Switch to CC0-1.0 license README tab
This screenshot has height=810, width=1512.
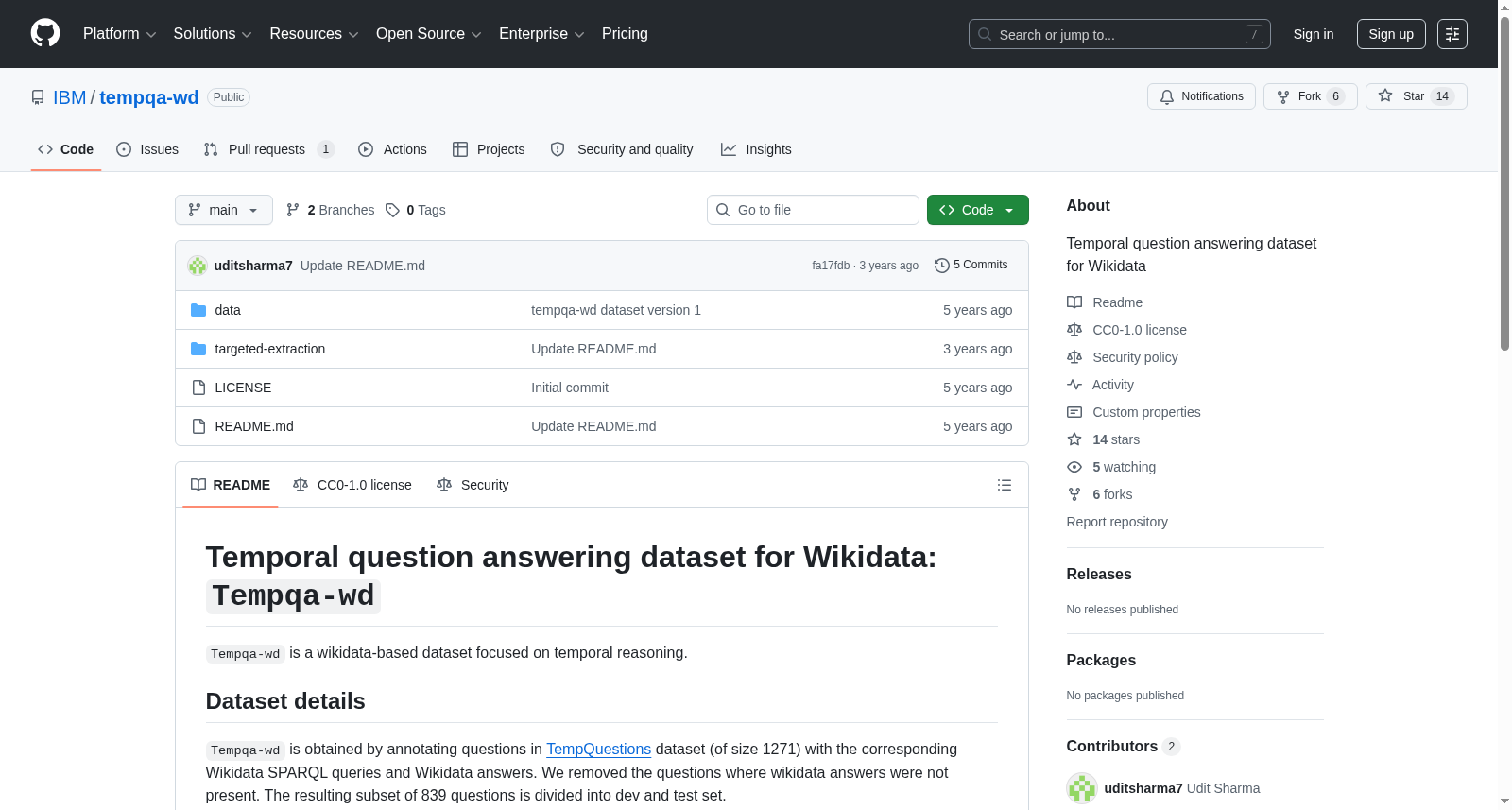352,485
